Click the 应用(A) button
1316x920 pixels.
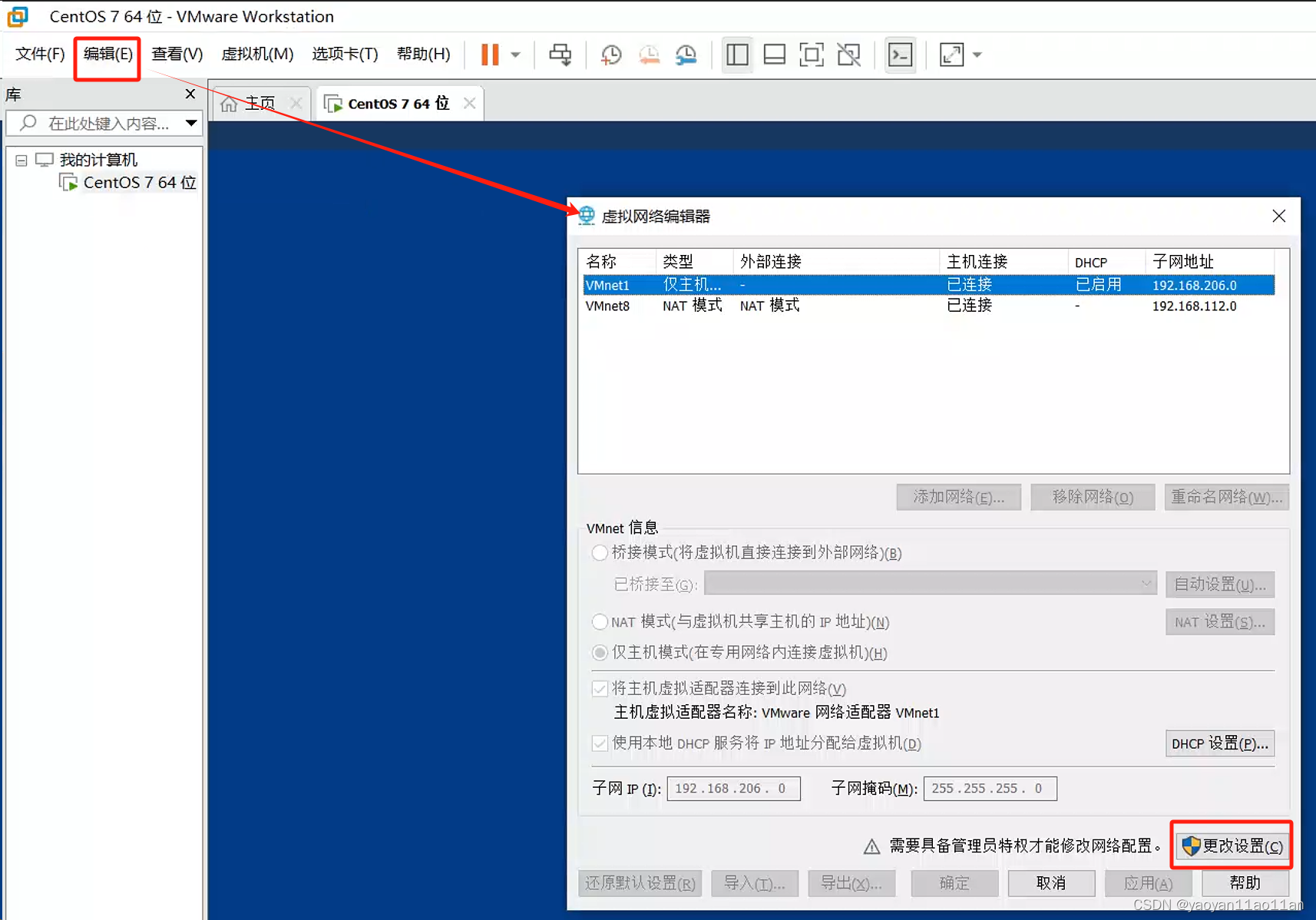(x=1148, y=883)
